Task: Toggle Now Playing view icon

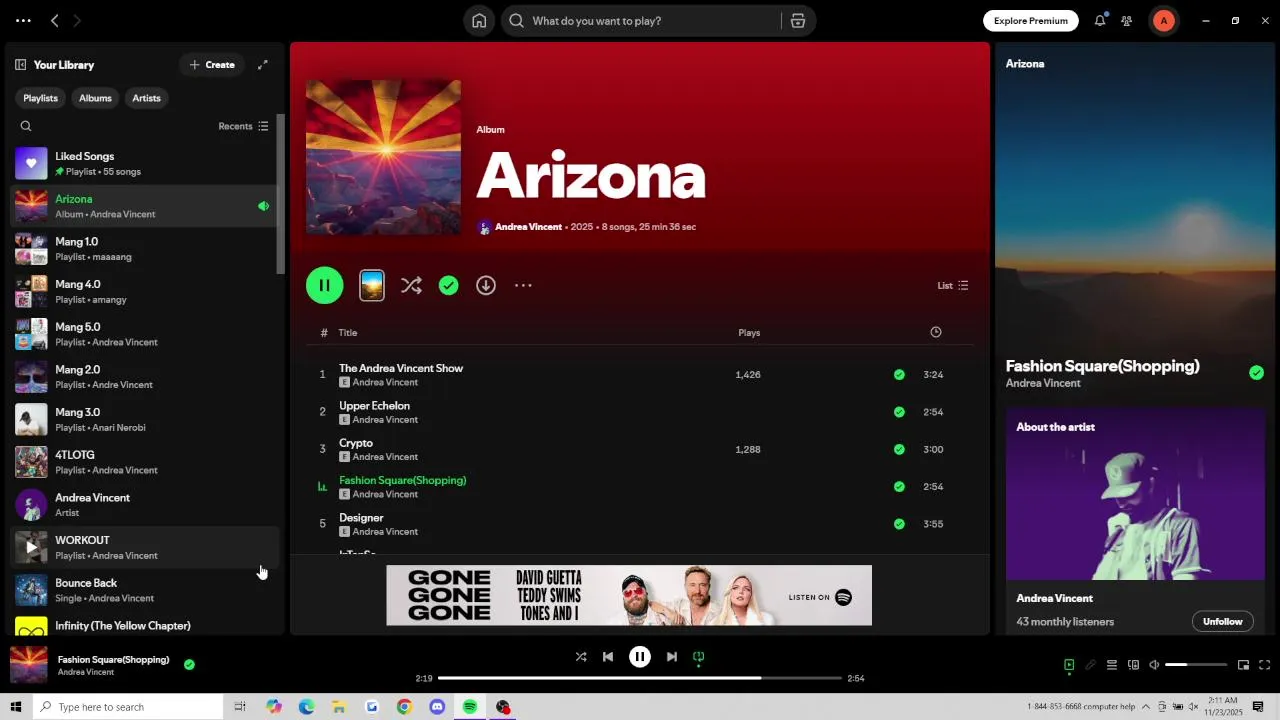Action: coord(1069,665)
